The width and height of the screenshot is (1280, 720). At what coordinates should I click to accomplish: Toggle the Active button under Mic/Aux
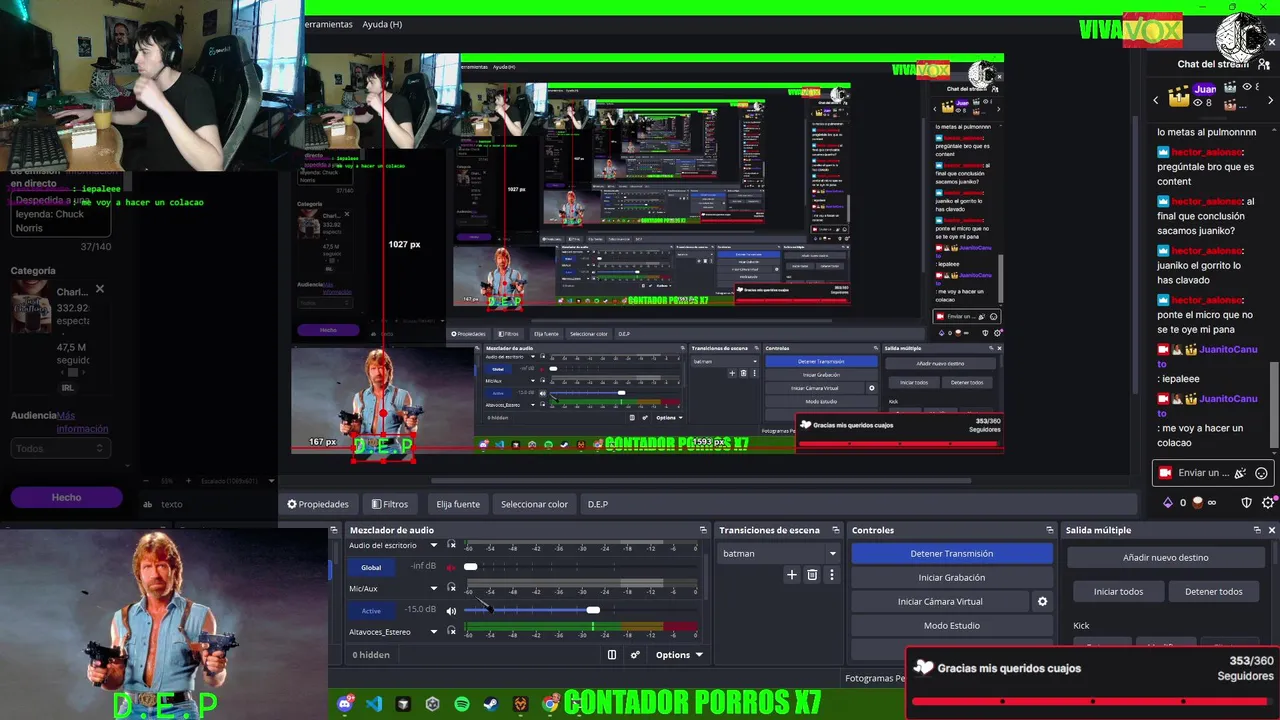[x=371, y=610]
